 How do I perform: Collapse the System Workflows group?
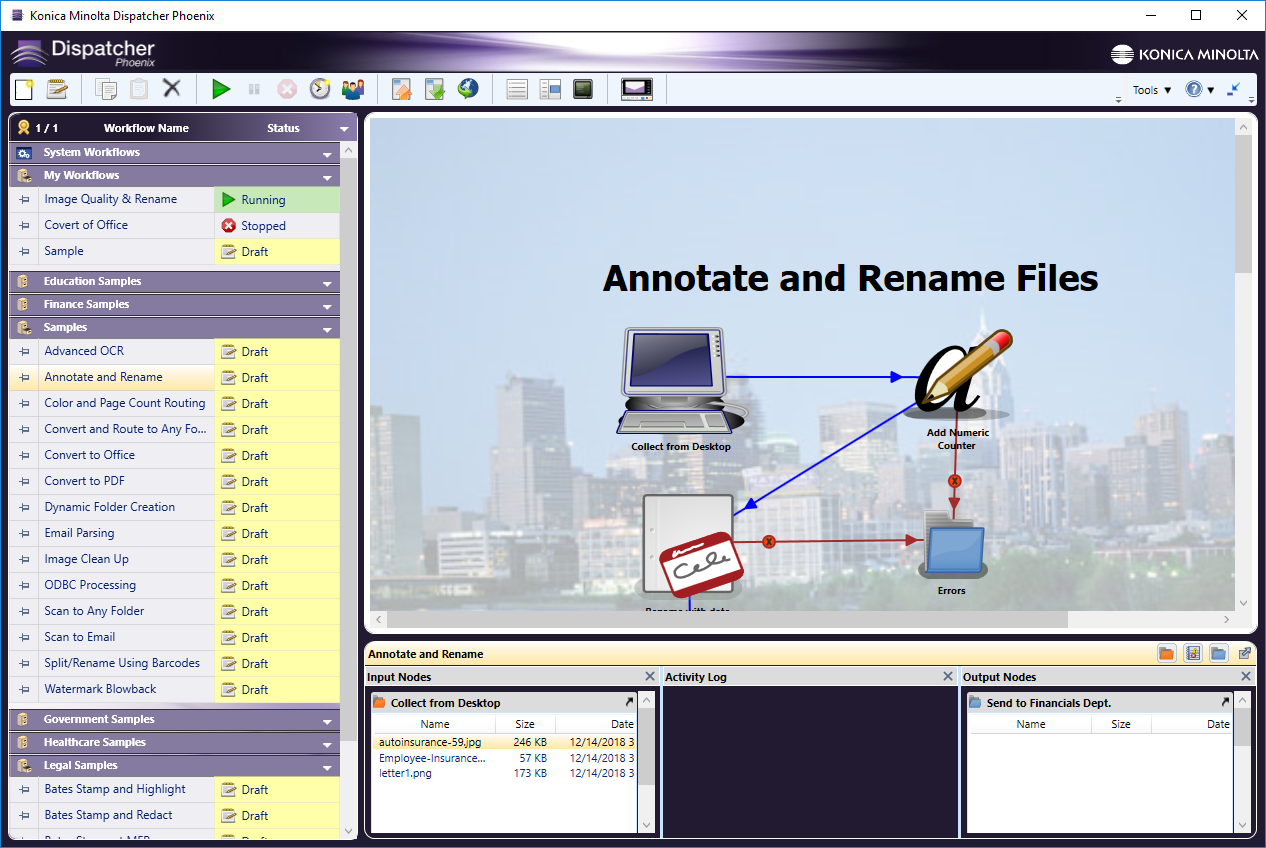(x=327, y=155)
